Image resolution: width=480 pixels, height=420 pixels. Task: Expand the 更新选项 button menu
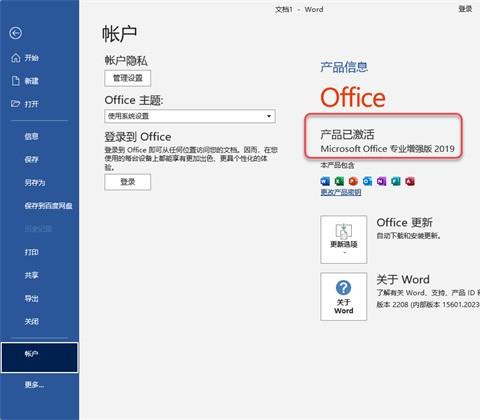click(344, 239)
